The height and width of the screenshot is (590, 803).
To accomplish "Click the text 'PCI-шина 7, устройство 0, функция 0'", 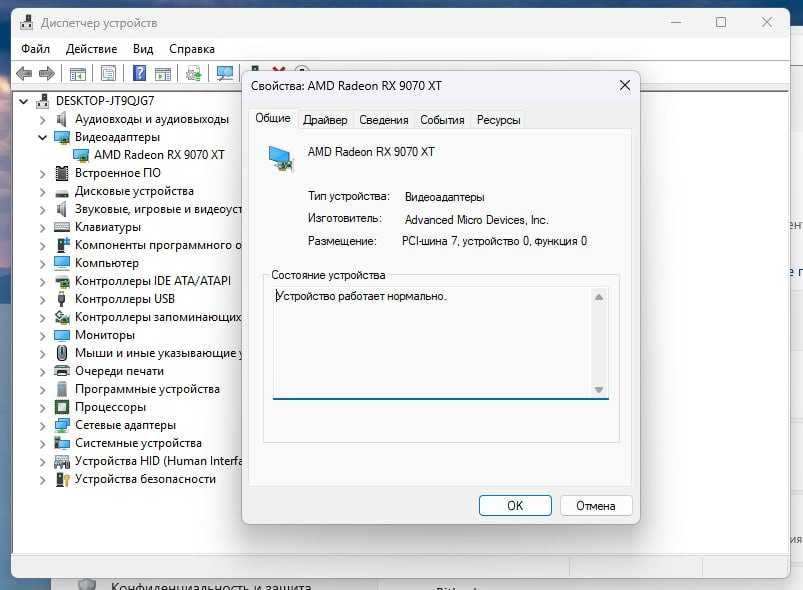I will [x=494, y=241].
